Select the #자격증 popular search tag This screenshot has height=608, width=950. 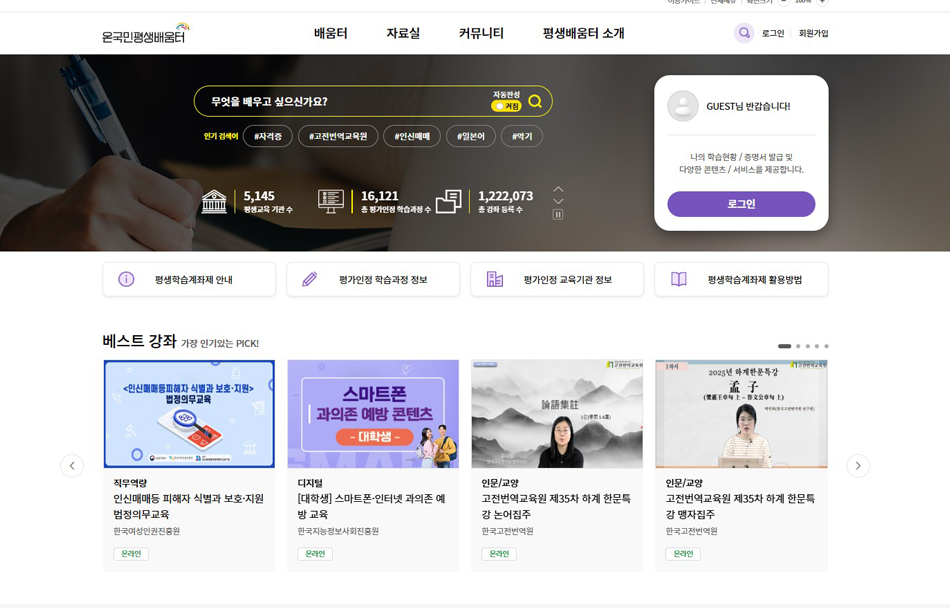point(268,136)
